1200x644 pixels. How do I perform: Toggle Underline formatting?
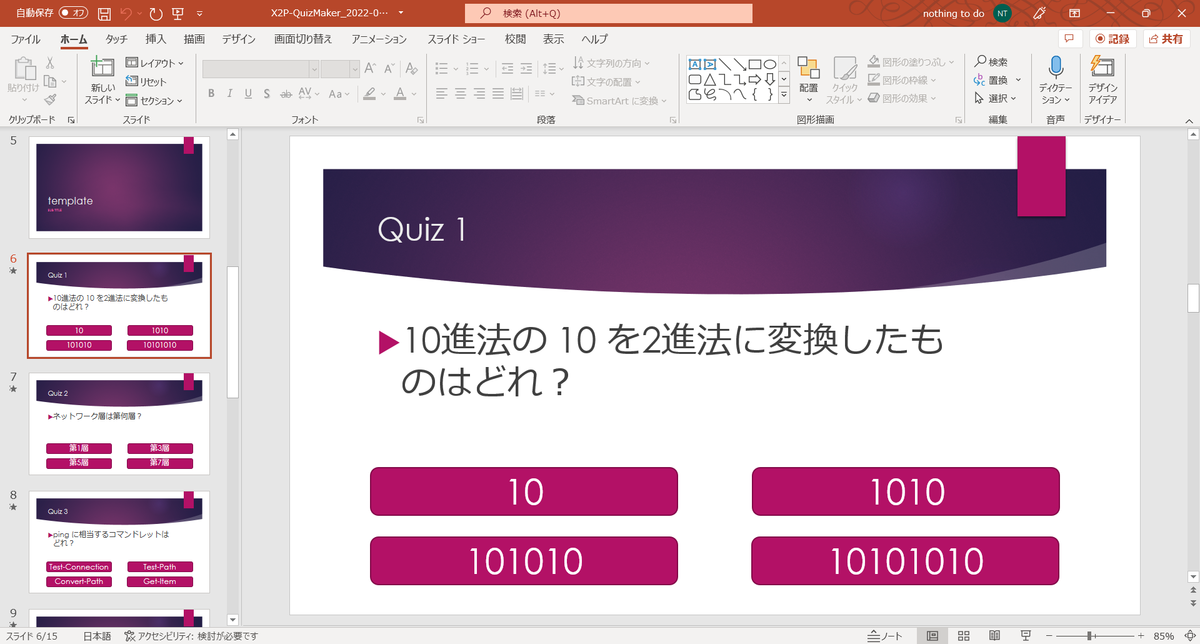click(248, 93)
